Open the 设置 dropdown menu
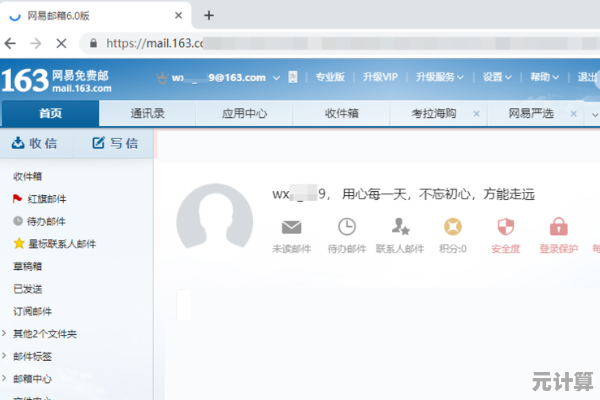The height and width of the screenshot is (400, 600). click(496, 77)
